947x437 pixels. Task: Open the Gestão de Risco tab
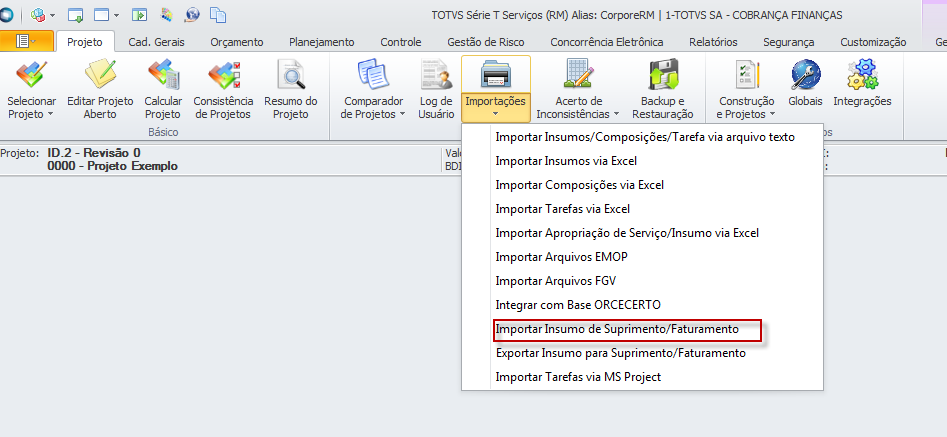point(486,42)
